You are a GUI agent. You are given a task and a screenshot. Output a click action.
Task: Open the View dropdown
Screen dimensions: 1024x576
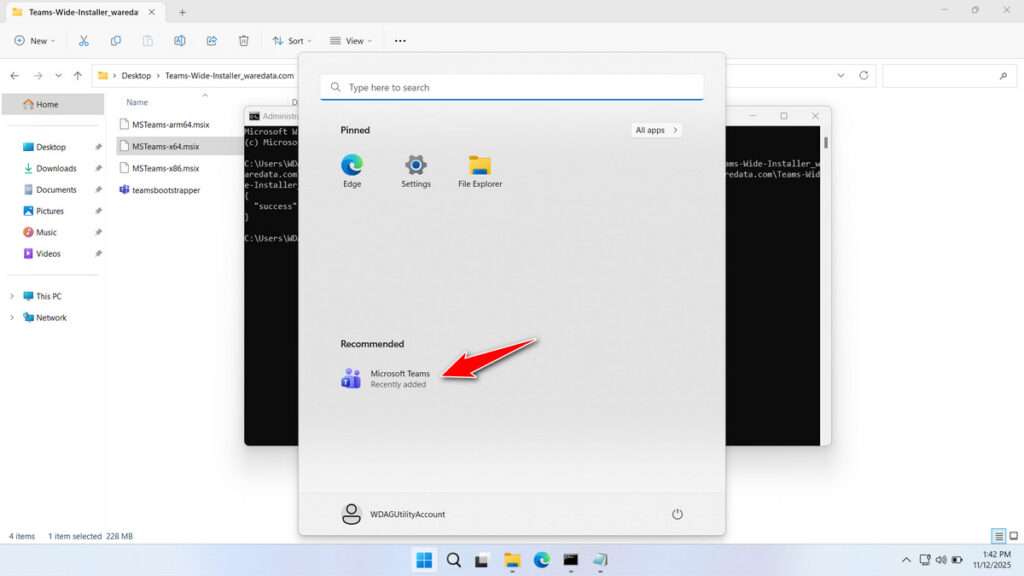click(x=351, y=40)
